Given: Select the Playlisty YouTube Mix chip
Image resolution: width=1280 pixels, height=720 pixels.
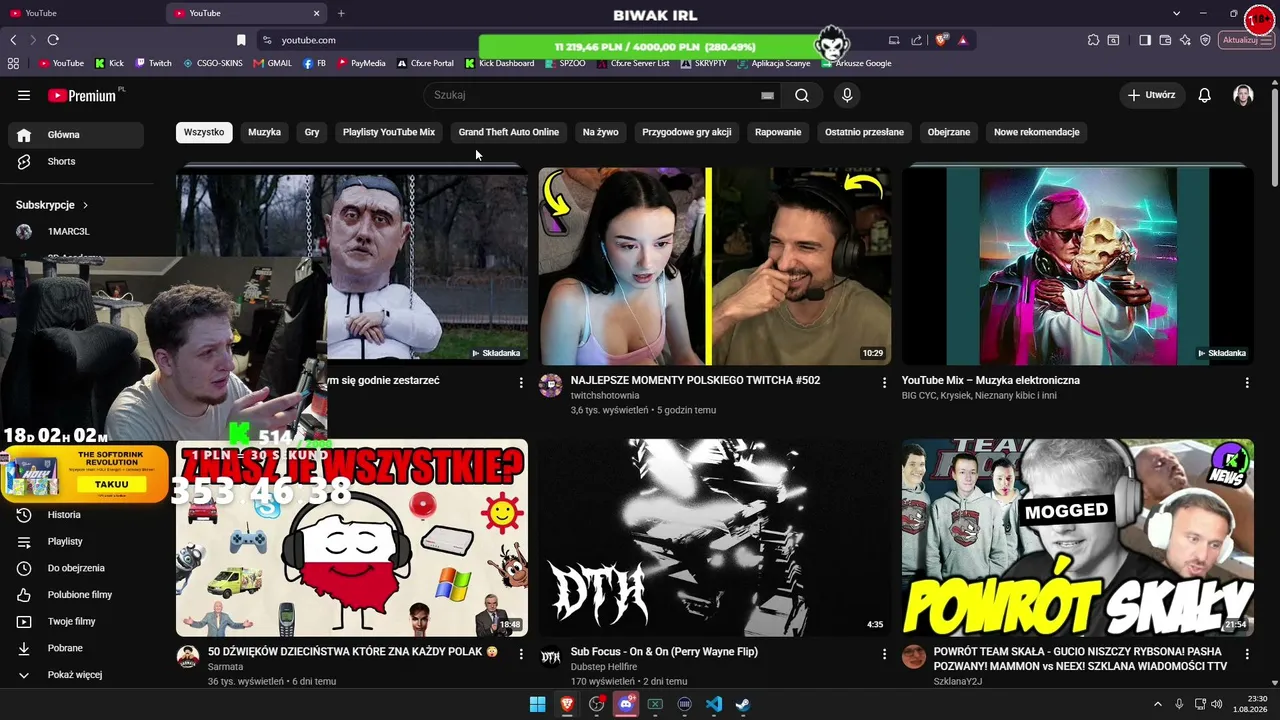Looking at the screenshot, I should (389, 132).
